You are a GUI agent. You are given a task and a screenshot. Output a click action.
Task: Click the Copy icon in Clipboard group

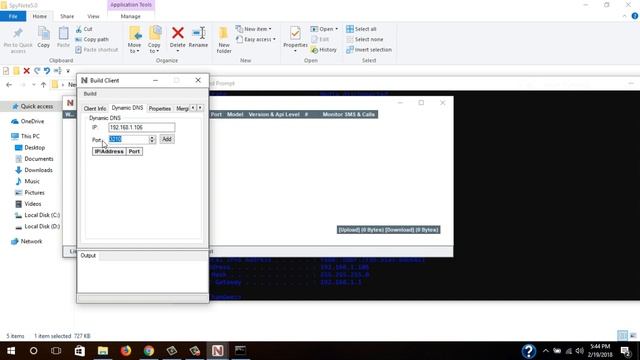point(44,33)
